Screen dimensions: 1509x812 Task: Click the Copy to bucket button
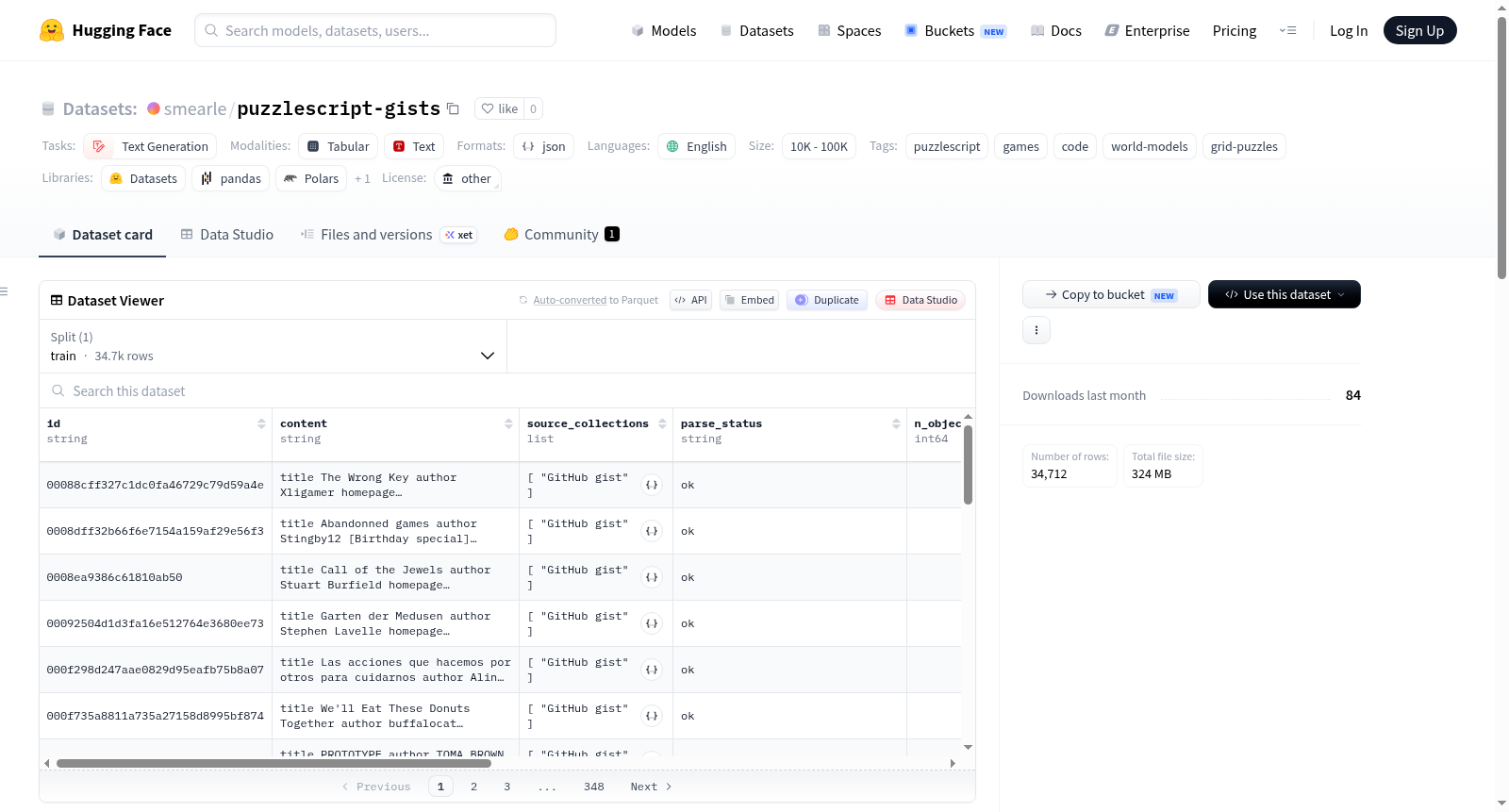point(1111,294)
